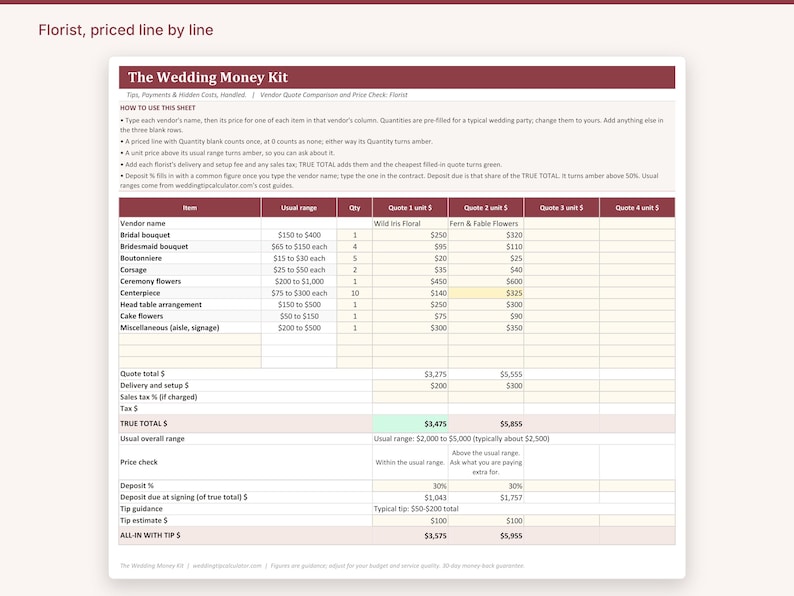Select "Miscellaneous (aisle, signage)" row label
This screenshot has width=794, height=596.
pos(170,328)
